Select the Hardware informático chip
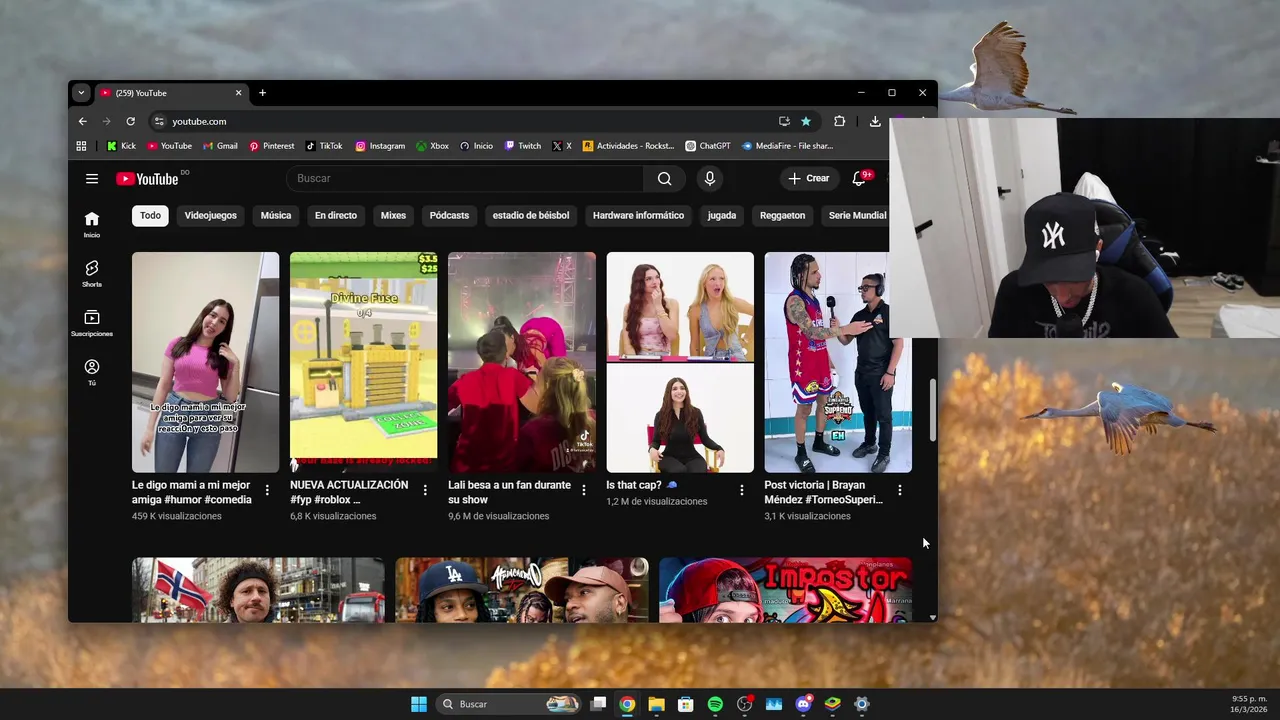The width and height of the screenshot is (1280, 720). pyautogui.click(x=638, y=215)
